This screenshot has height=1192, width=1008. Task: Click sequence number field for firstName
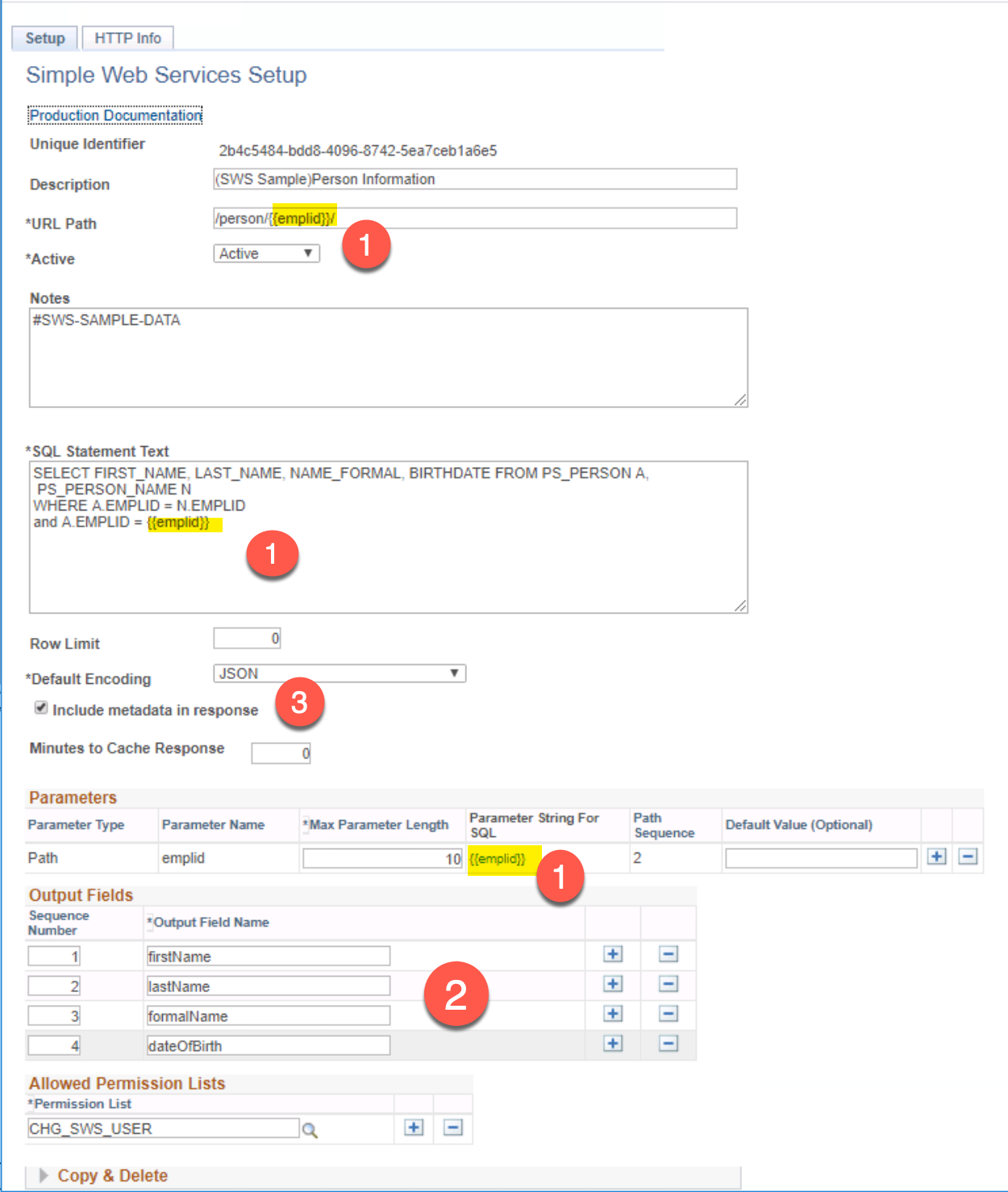pos(54,957)
